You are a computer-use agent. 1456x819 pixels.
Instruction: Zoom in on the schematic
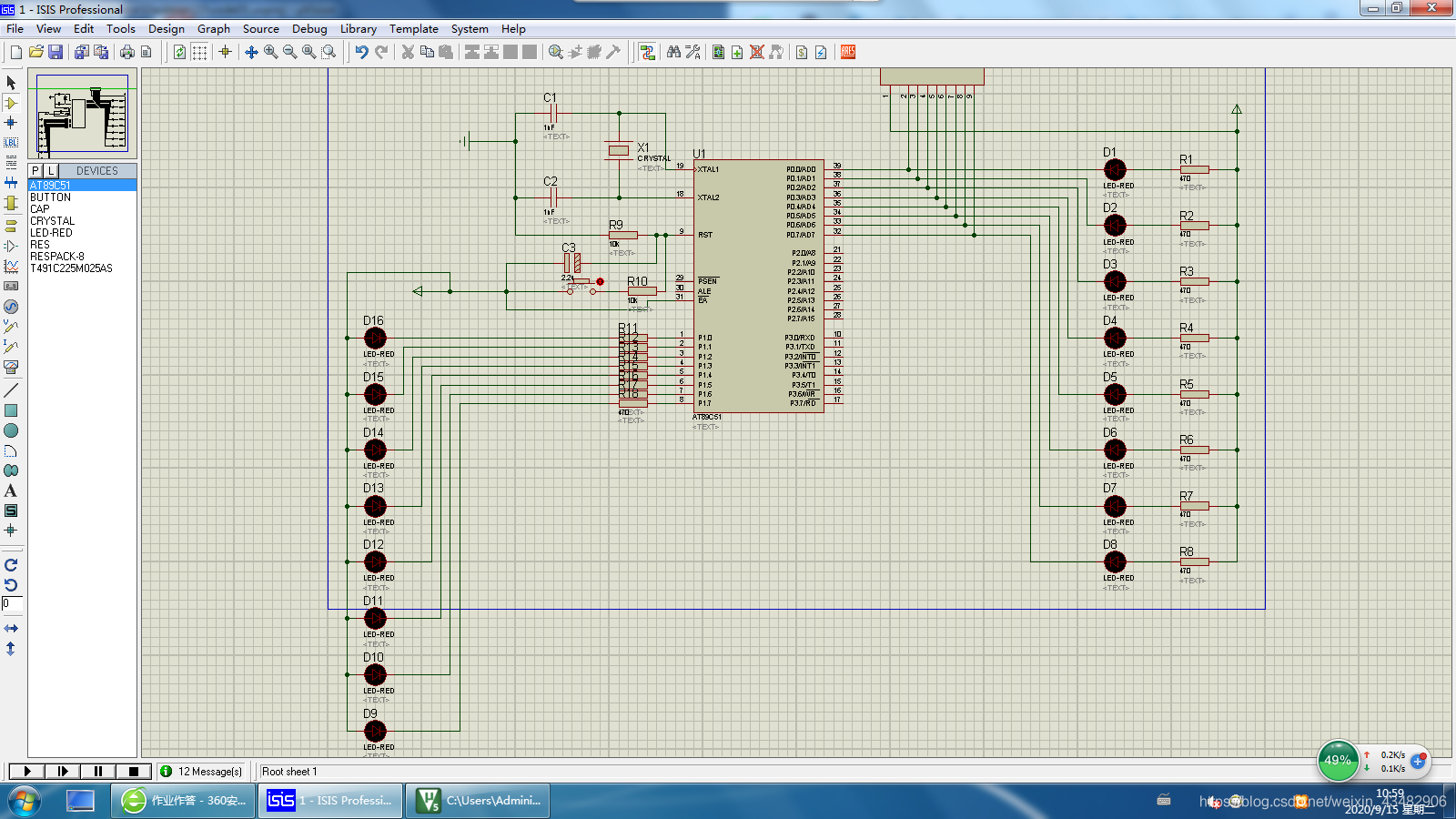[x=271, y=53]
